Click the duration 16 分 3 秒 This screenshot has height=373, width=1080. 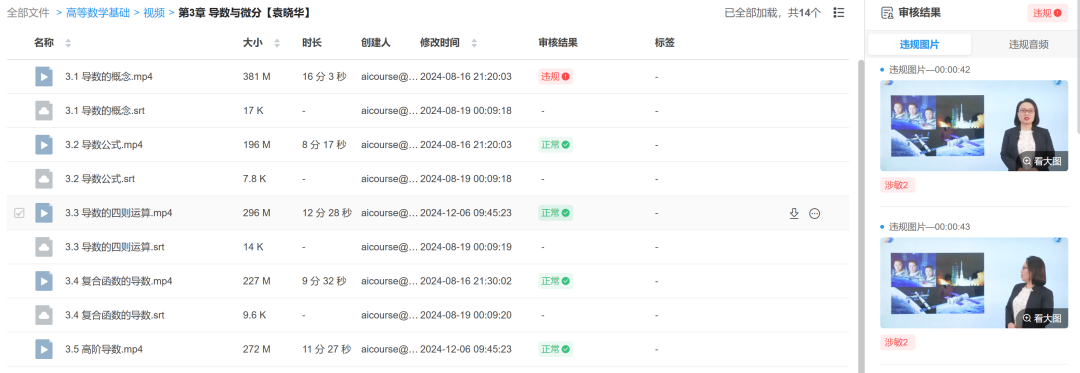324,76
